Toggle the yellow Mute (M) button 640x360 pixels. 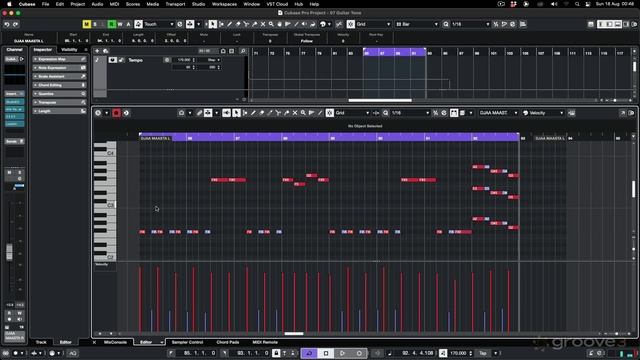coord(87,24)
